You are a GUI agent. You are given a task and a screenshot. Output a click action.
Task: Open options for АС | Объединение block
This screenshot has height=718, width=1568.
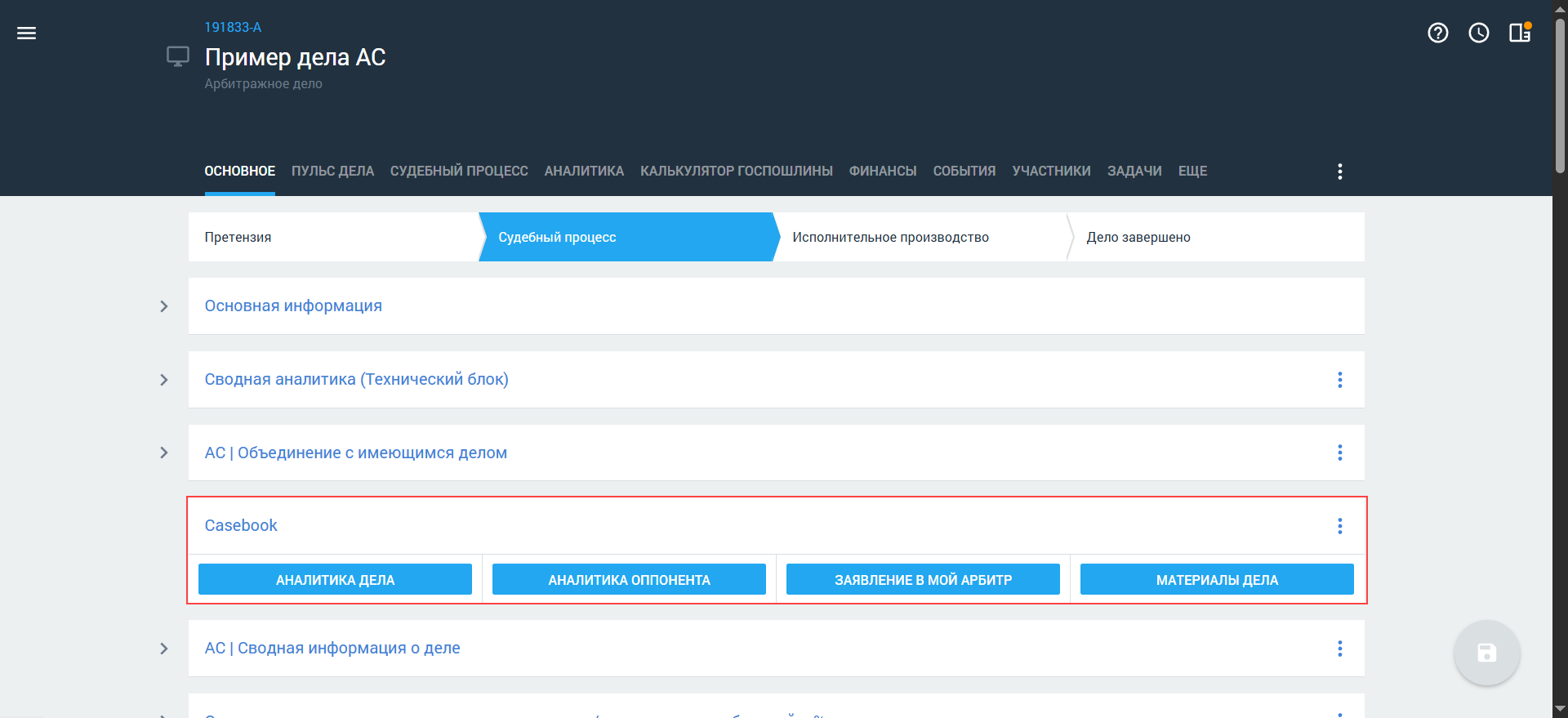click(x=1339, y=453)
